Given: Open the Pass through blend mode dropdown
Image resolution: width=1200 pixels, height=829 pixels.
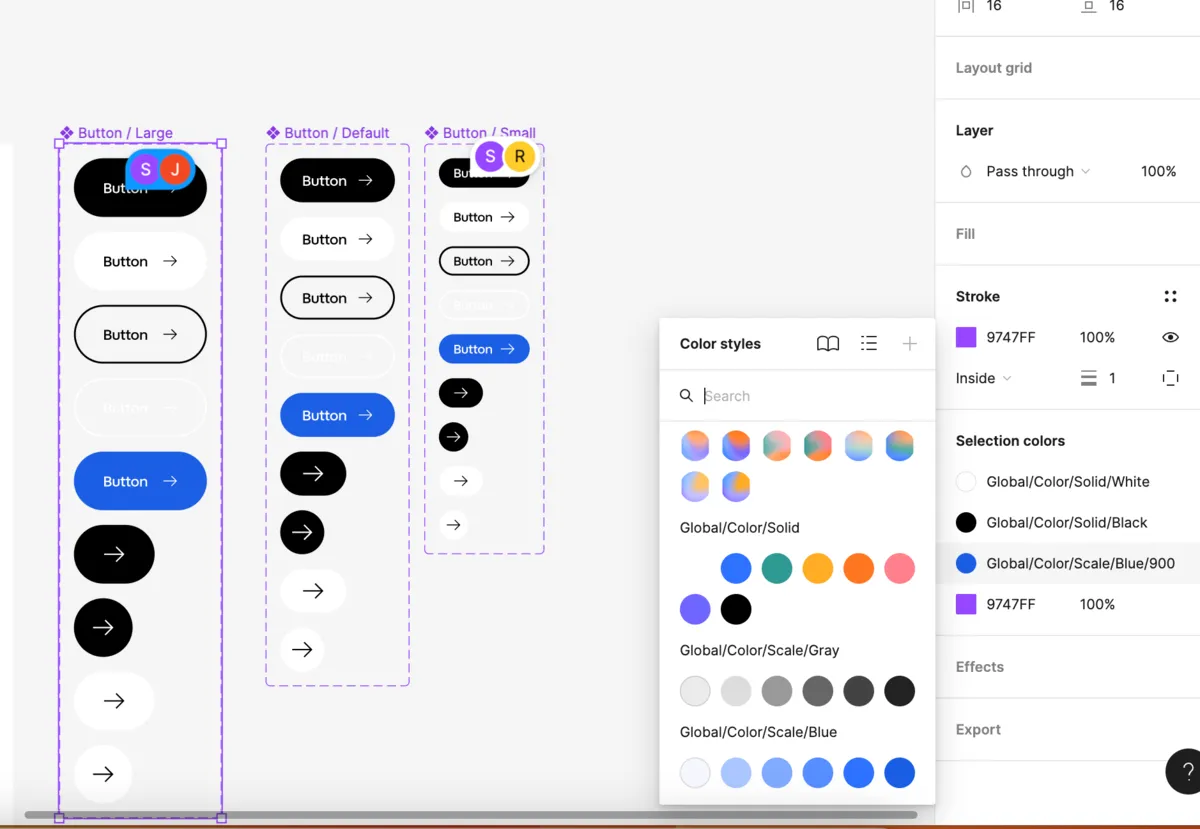Looking at the screenshot, I should point(1037,172).
